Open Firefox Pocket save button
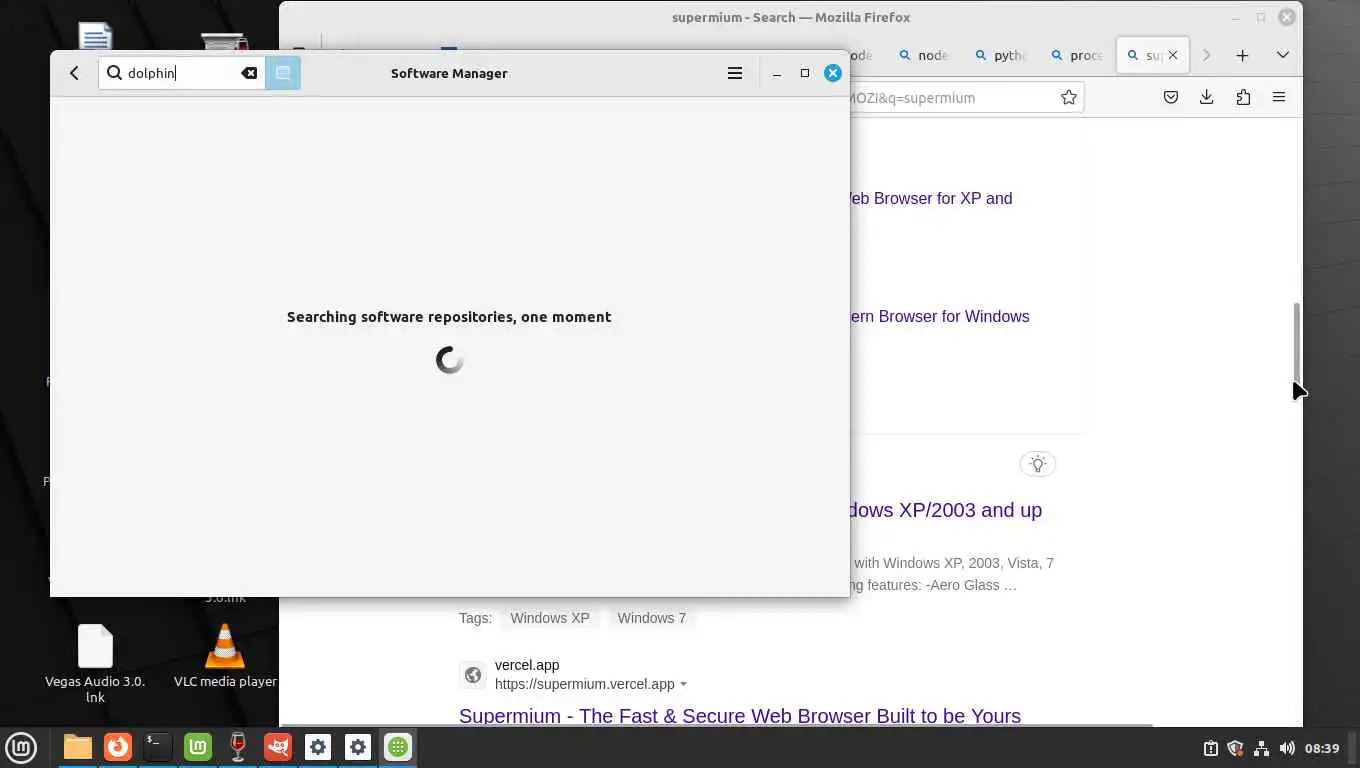Screen dimensions: 1360x768 click(x=1171, y=97)
